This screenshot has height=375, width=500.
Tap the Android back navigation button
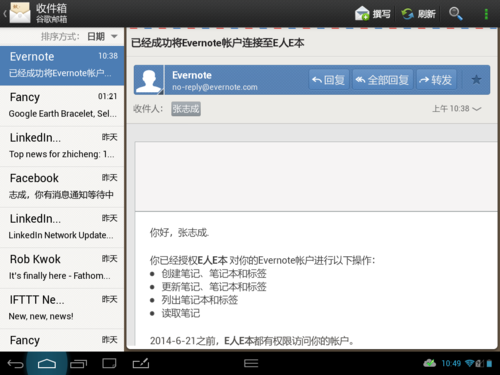click(15, 364)
